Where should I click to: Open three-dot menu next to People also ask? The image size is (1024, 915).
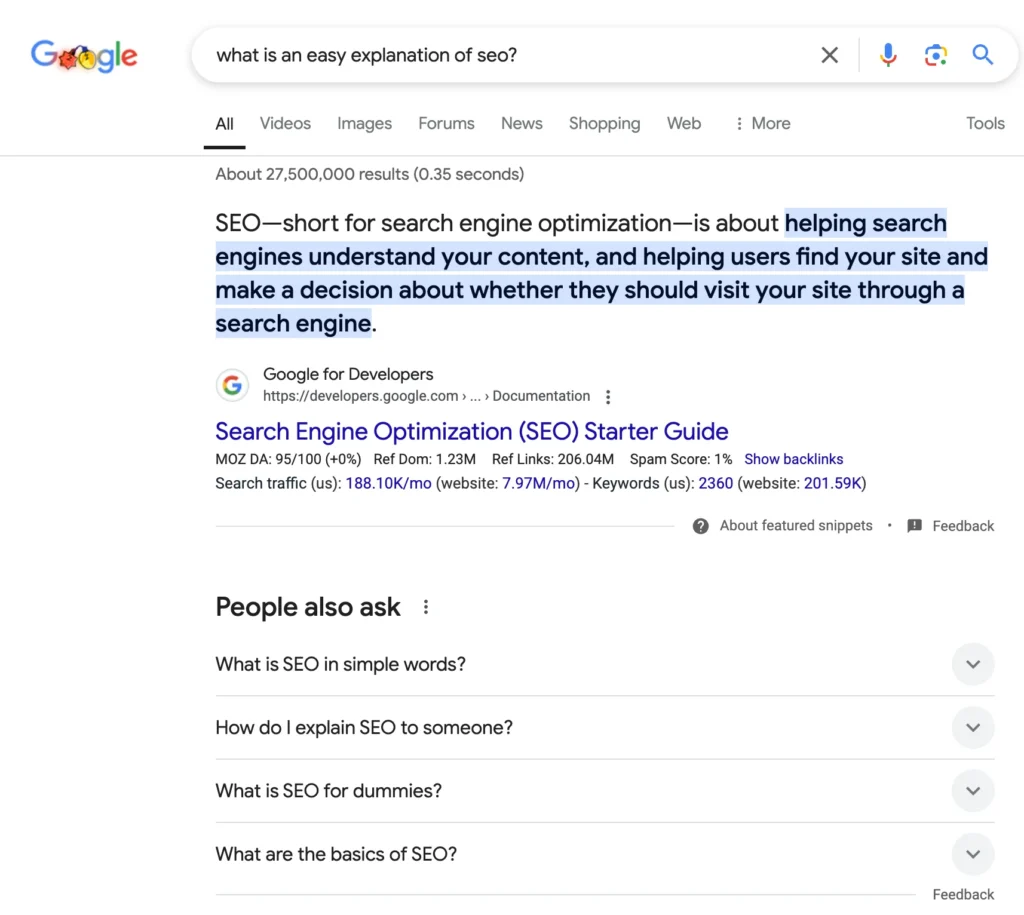coord(426,607)
